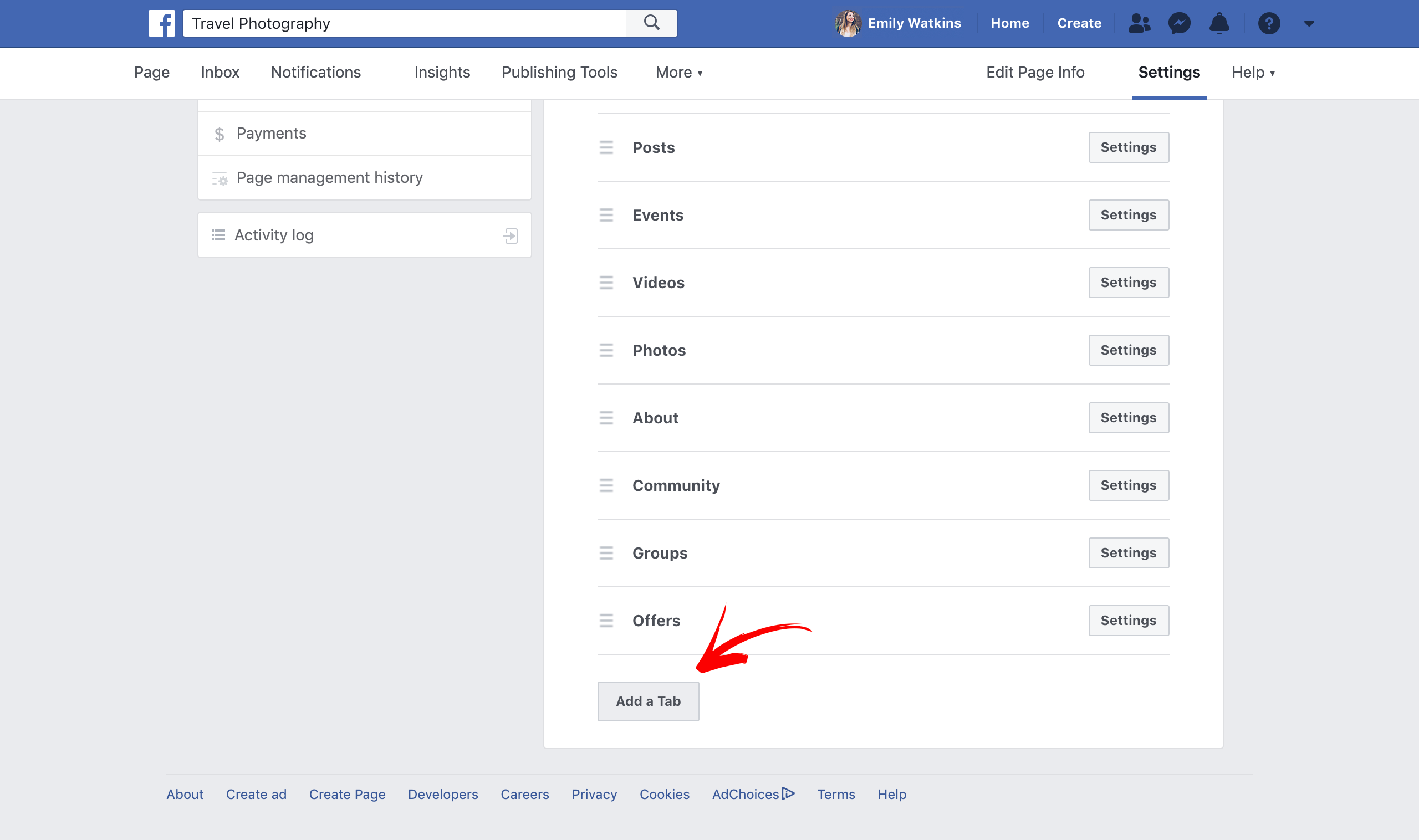Click the Add a Tab button

pyautogui.click(x=648, y=701)
